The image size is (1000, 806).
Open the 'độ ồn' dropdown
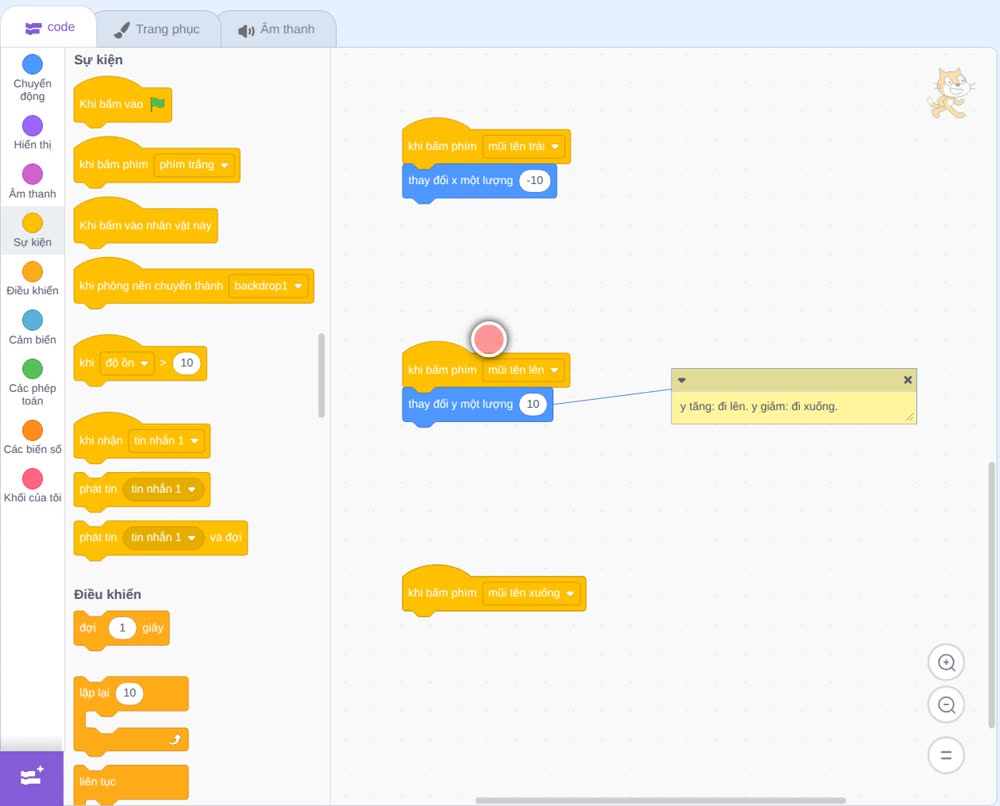(127, 363)
